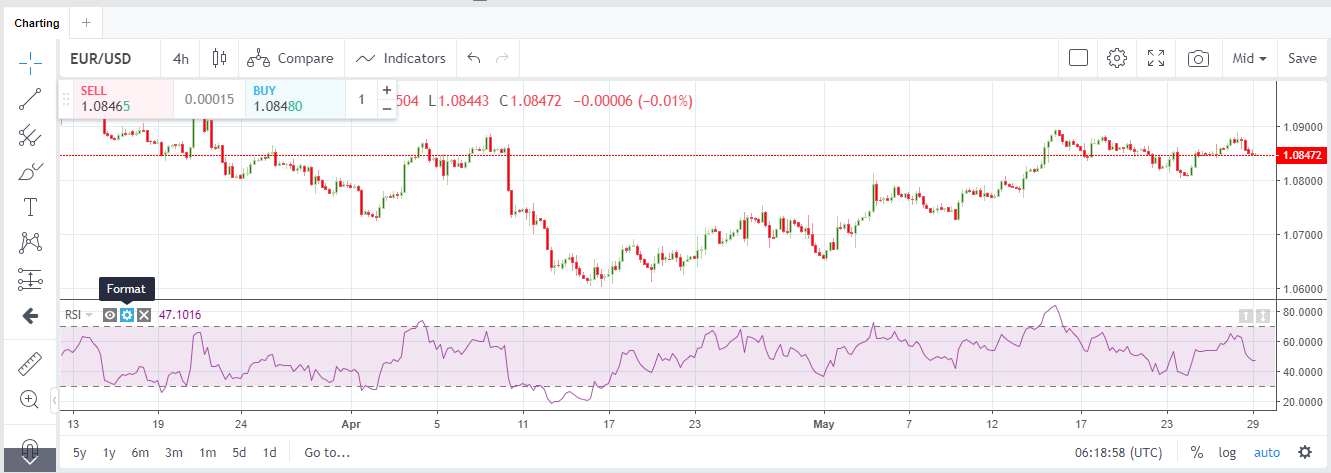The image size is (1331, 473).
Task: Select the Text annotation tool
Action: point(30,207)
